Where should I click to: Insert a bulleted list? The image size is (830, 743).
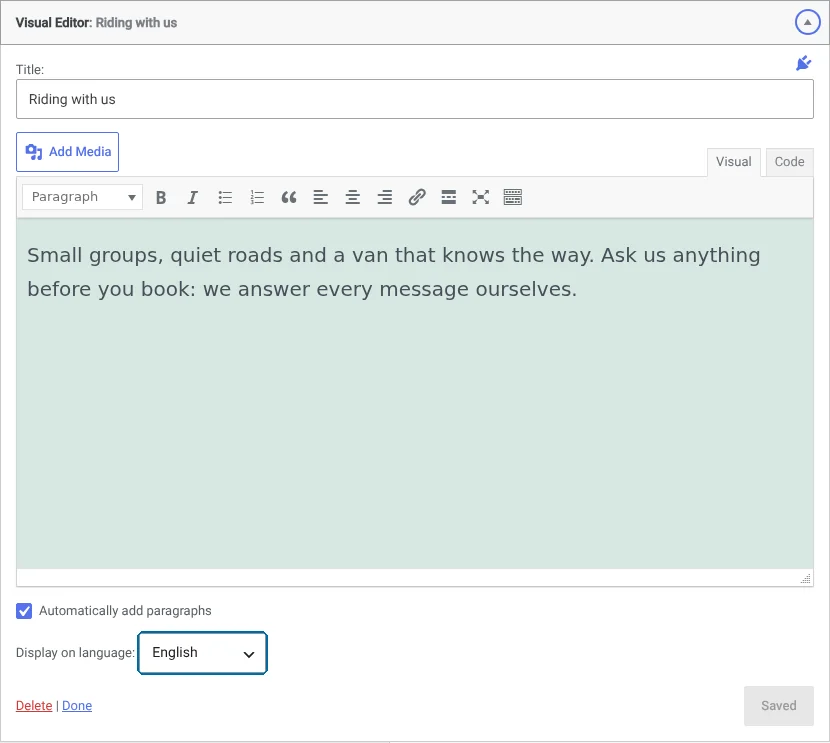point(225,197)
